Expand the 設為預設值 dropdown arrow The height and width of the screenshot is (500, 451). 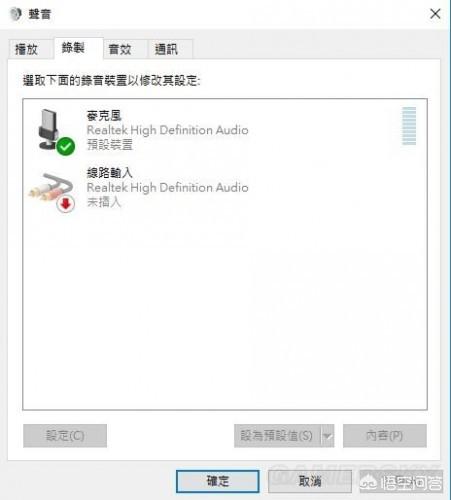pyautogui.click(x=327, y=436)
